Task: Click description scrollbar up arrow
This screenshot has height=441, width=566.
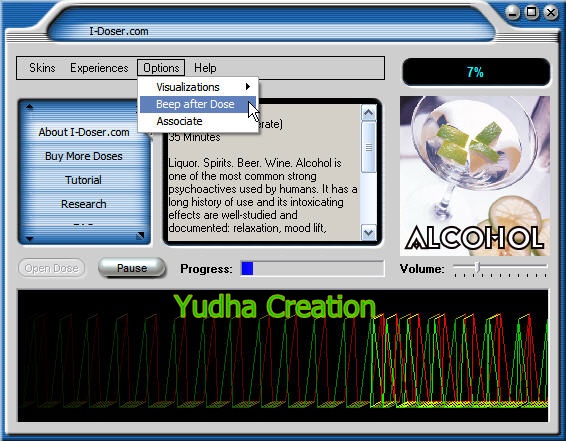Action: [x=369, y=113]
